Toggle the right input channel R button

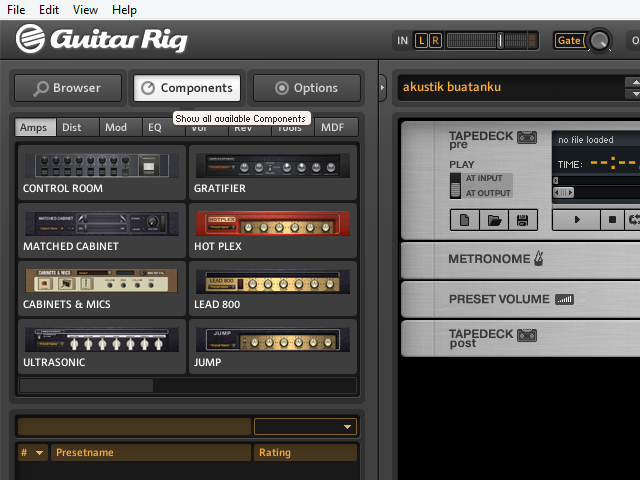pos(435,40)
